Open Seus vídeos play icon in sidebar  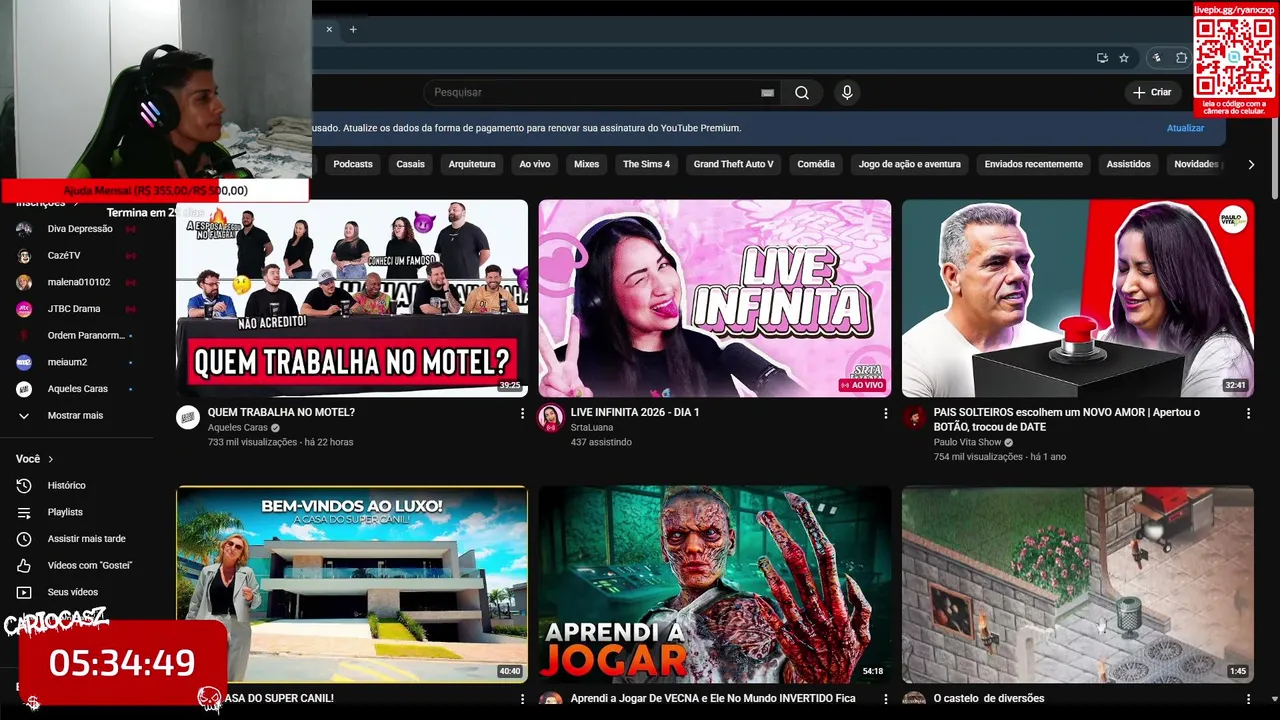click(24, 592)
